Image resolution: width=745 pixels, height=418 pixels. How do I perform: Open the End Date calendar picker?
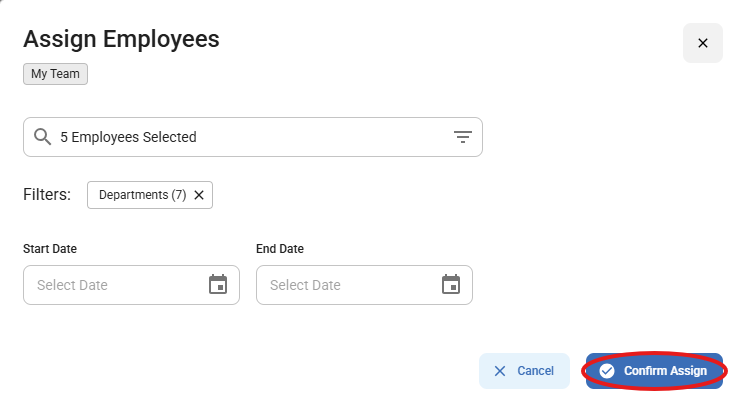point(451,285)
